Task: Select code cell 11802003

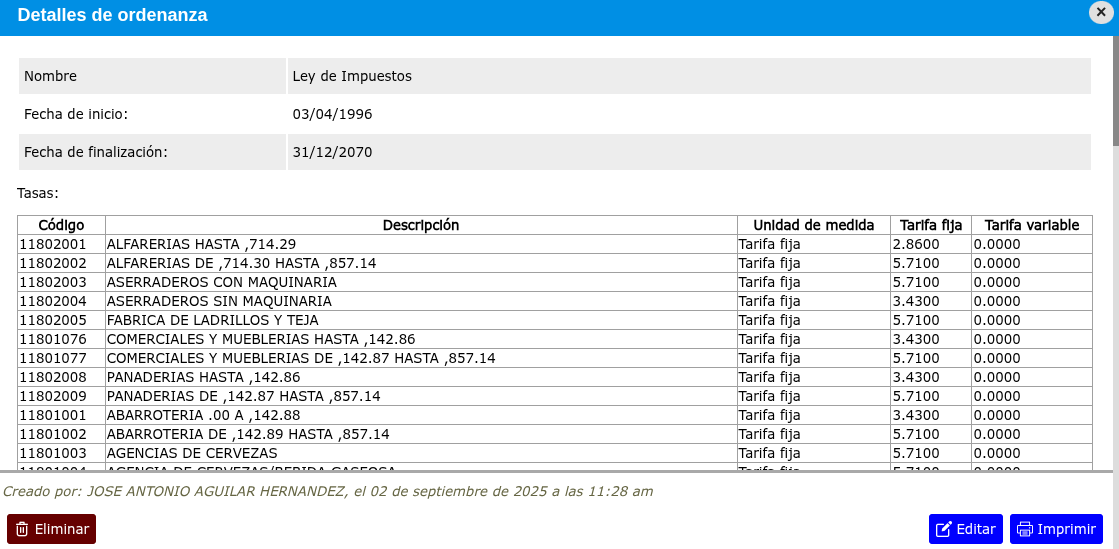Action: point(61,282)
